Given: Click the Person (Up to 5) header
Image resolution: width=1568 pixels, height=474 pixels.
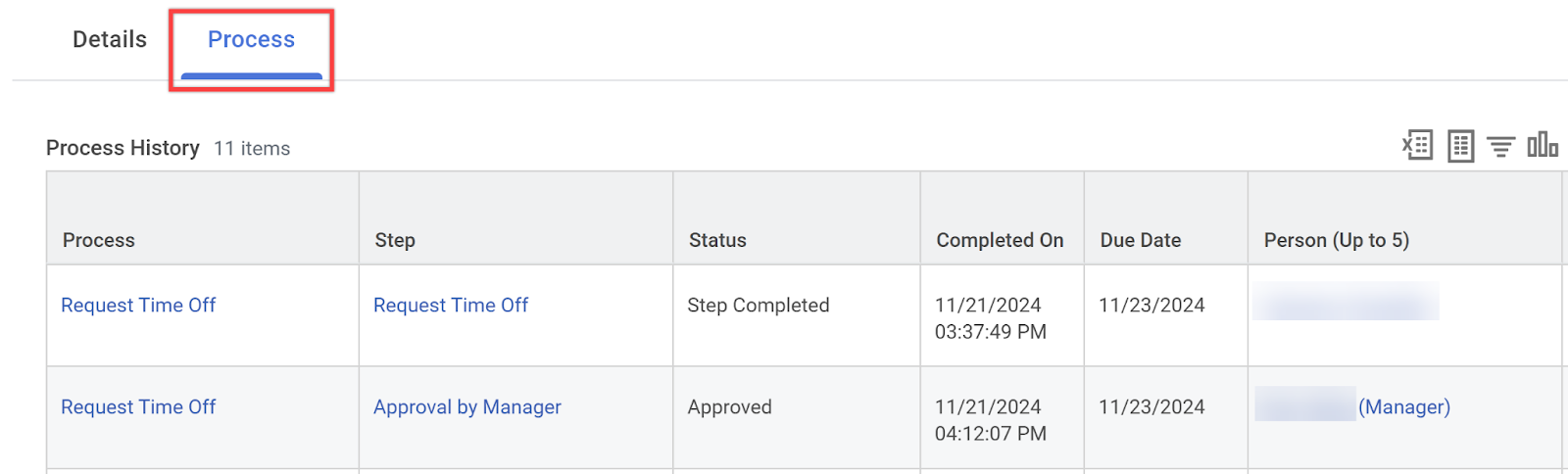Looking at the screenshot, I should 1337,240.
